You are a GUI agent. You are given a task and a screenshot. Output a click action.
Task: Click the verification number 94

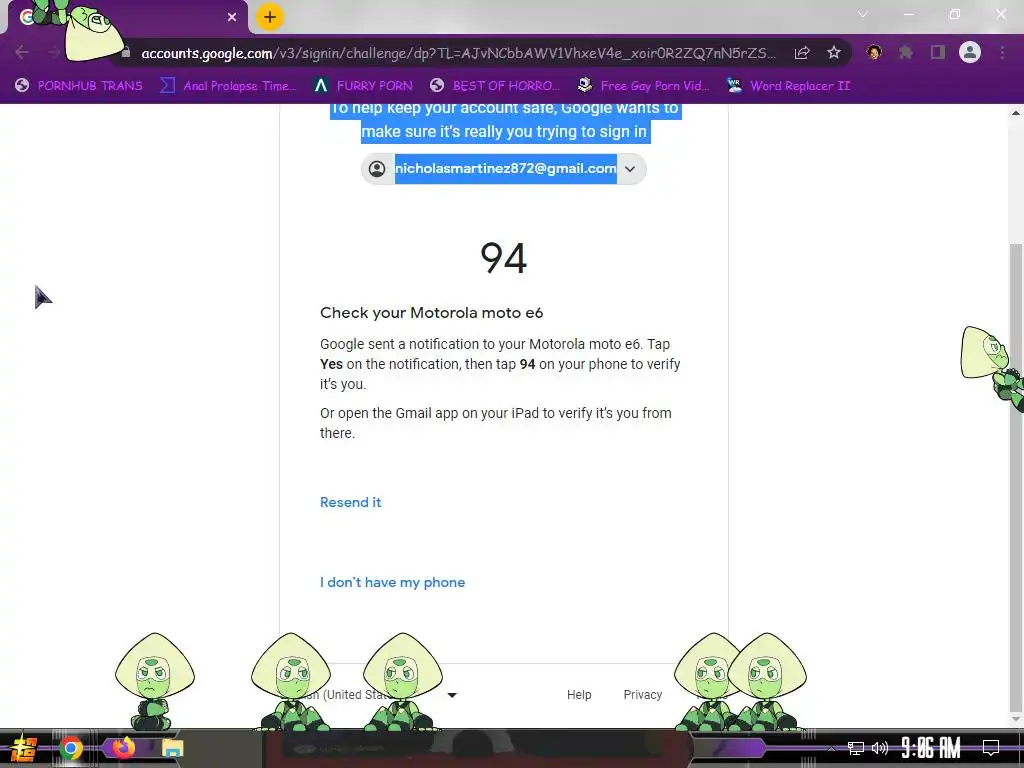[x=504, y=259]
